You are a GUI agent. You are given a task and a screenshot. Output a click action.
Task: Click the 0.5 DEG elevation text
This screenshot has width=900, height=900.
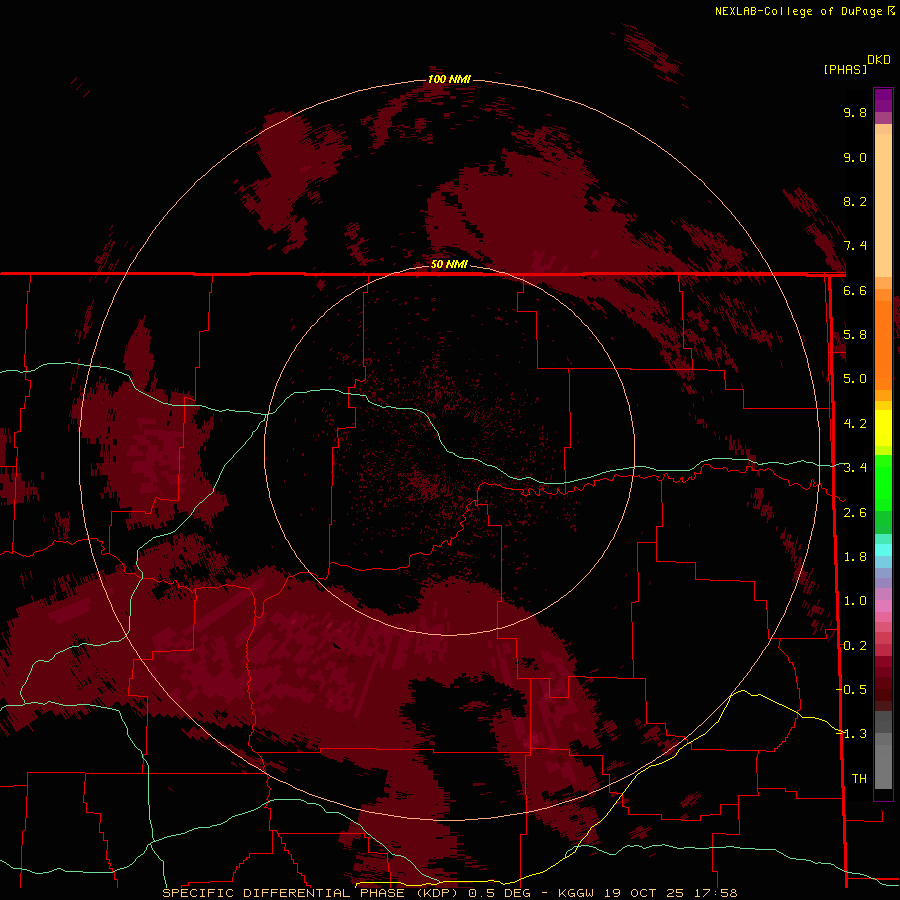coord(499,893)
